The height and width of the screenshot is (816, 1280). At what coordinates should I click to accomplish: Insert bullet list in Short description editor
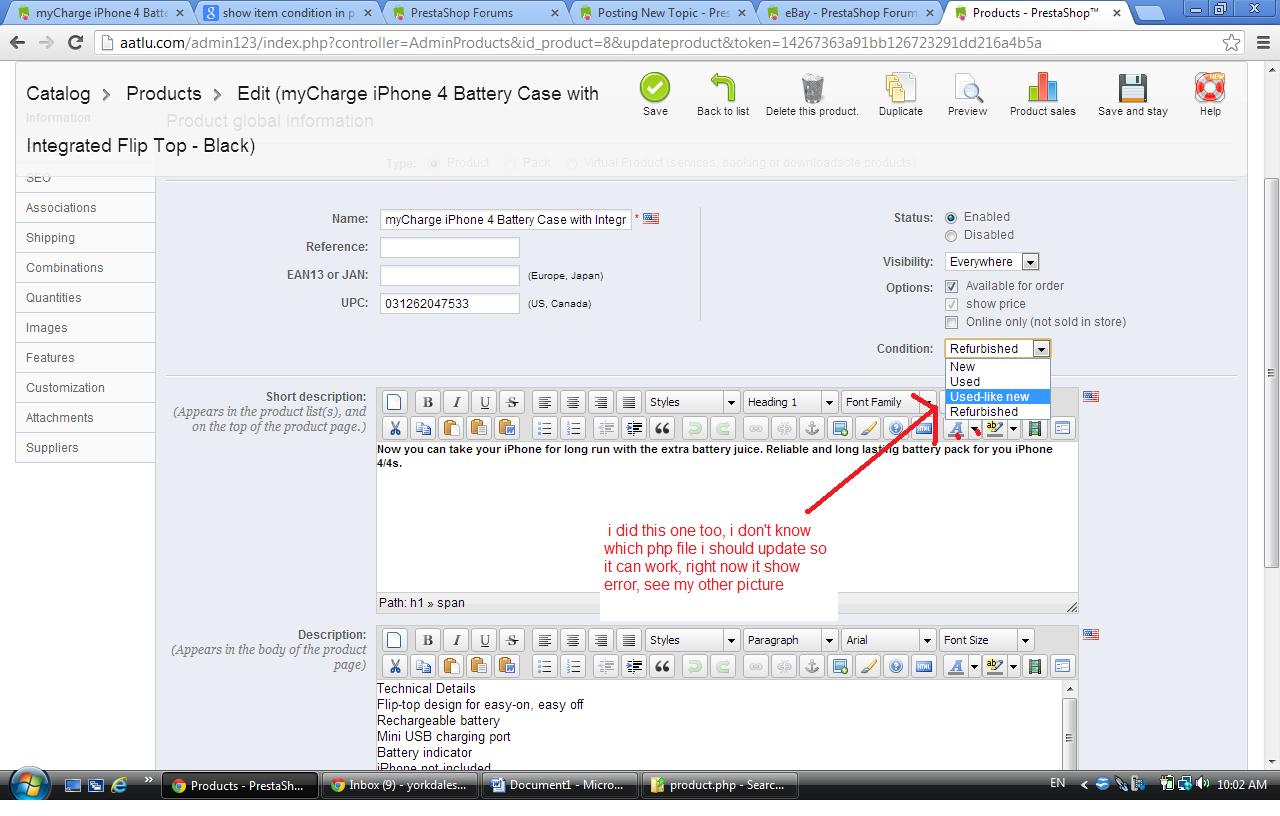click(x=545, y=428)
